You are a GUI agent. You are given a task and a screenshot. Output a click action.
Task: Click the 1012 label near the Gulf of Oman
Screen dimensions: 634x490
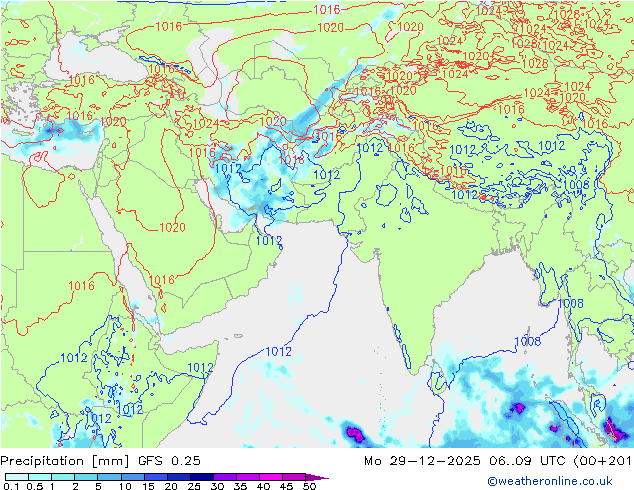coord(268,241)
